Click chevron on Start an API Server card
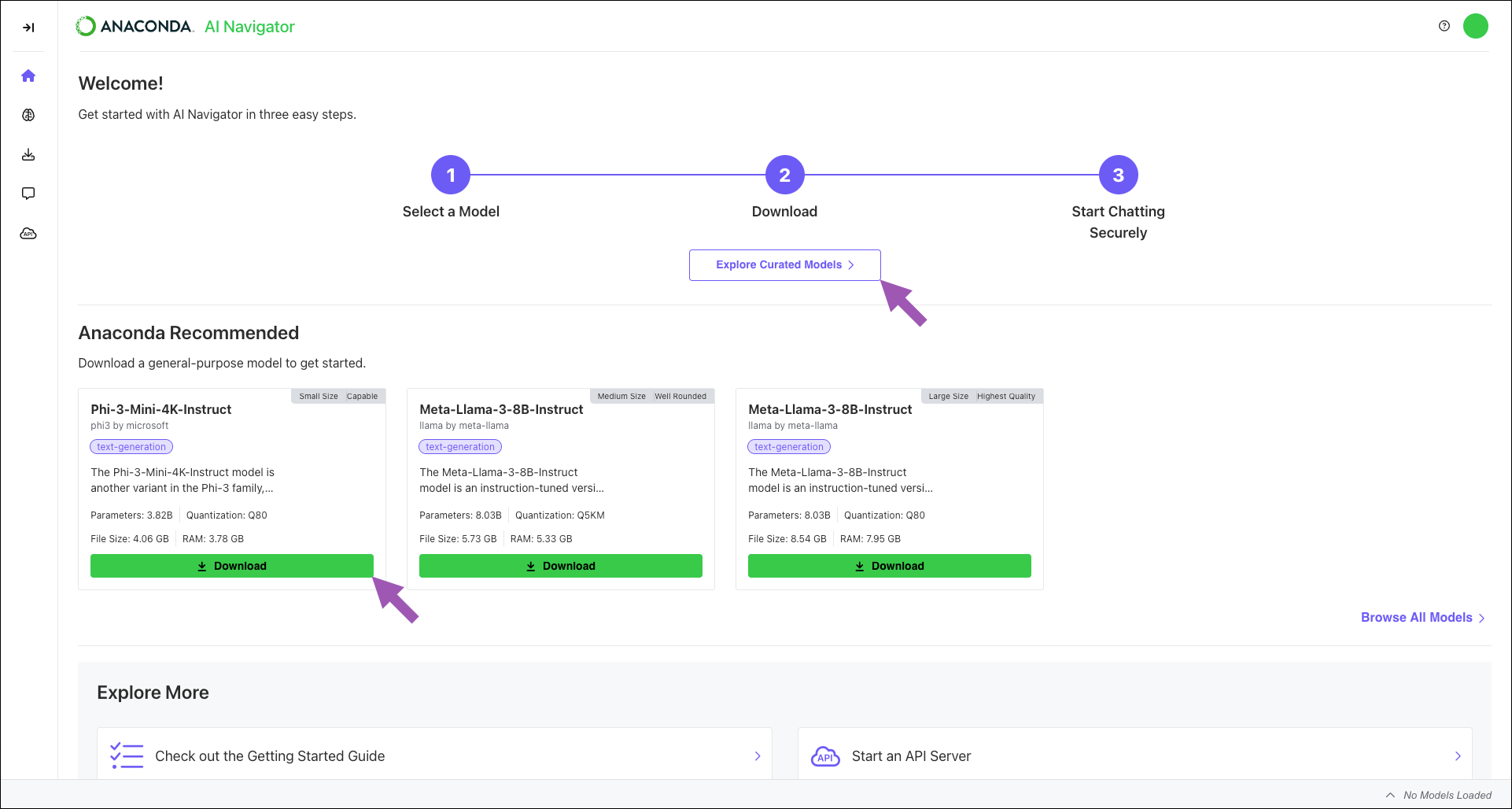 click(1458, 756)
